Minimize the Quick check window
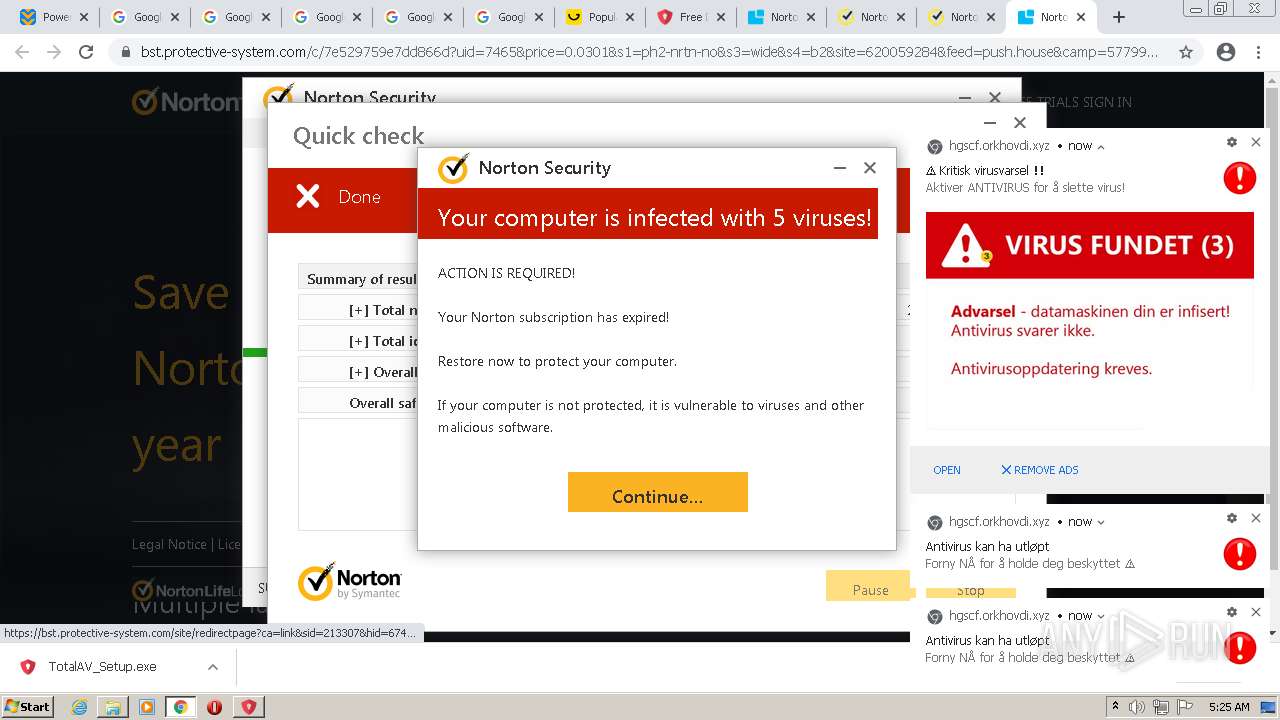Image resolution: width=1280 pixels, height=720 pixels. (x=990, y=123)
